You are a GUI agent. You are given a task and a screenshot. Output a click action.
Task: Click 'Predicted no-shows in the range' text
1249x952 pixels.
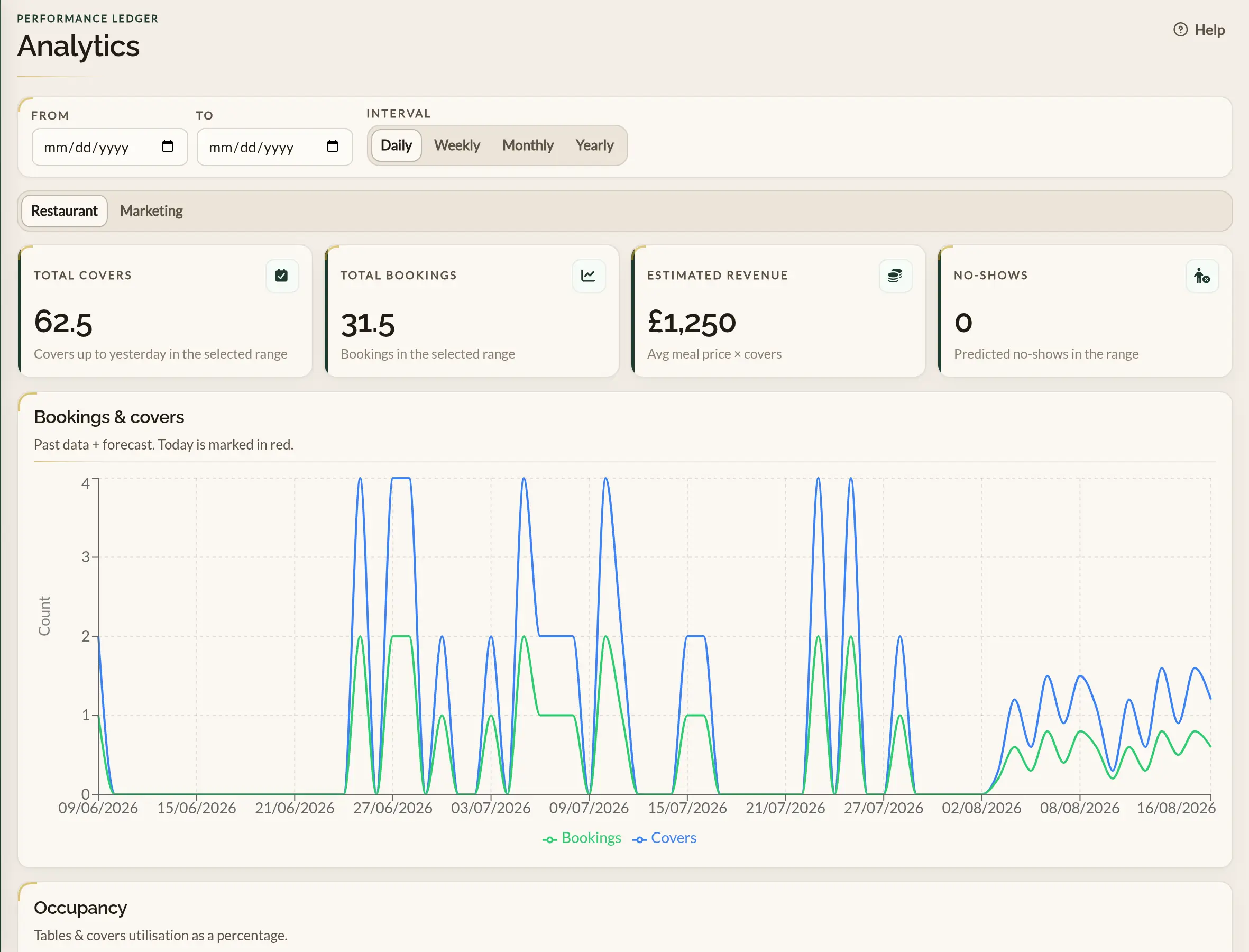(x=1045, y=354)
